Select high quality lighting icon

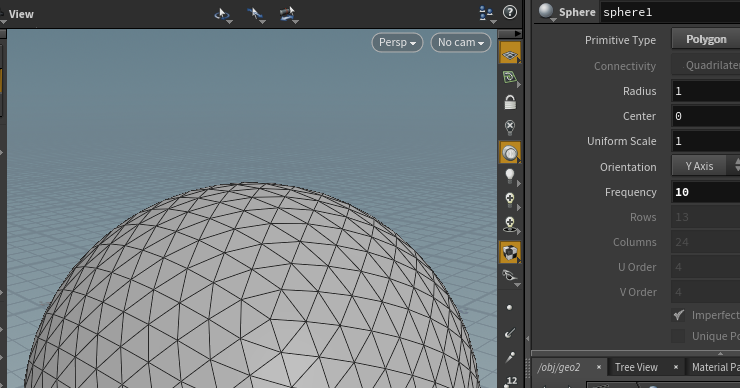510,200
